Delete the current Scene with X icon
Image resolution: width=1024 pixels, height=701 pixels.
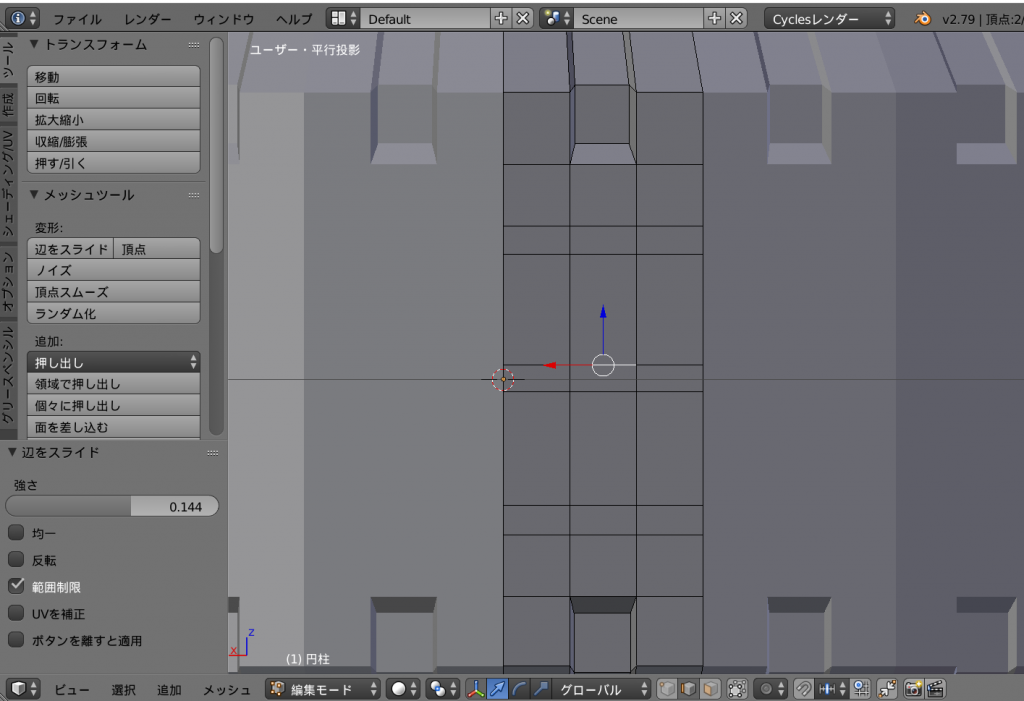click(736, 18)
